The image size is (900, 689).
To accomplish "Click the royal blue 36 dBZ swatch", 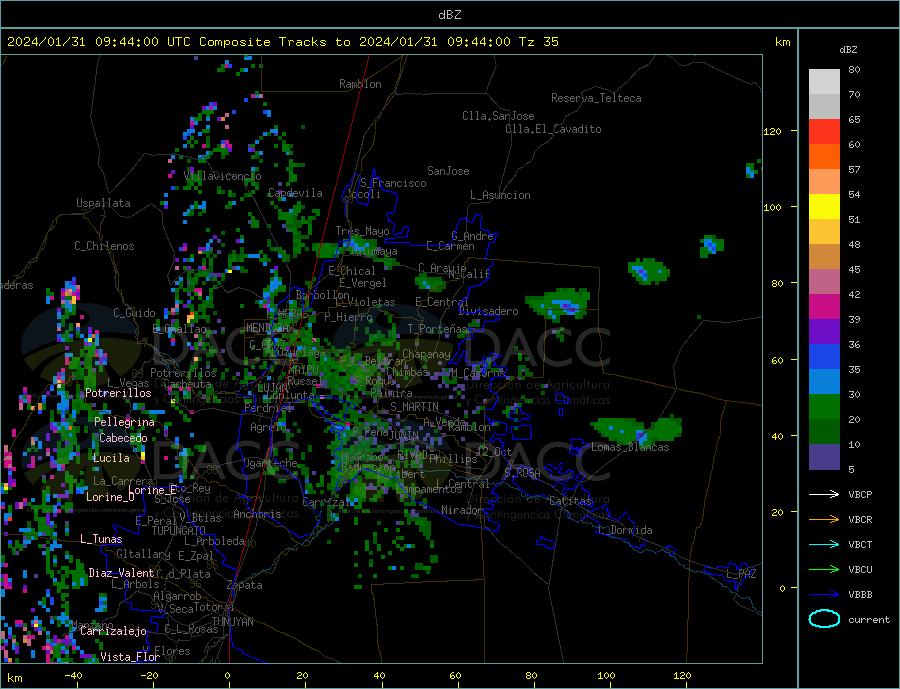I will (824, 357).
